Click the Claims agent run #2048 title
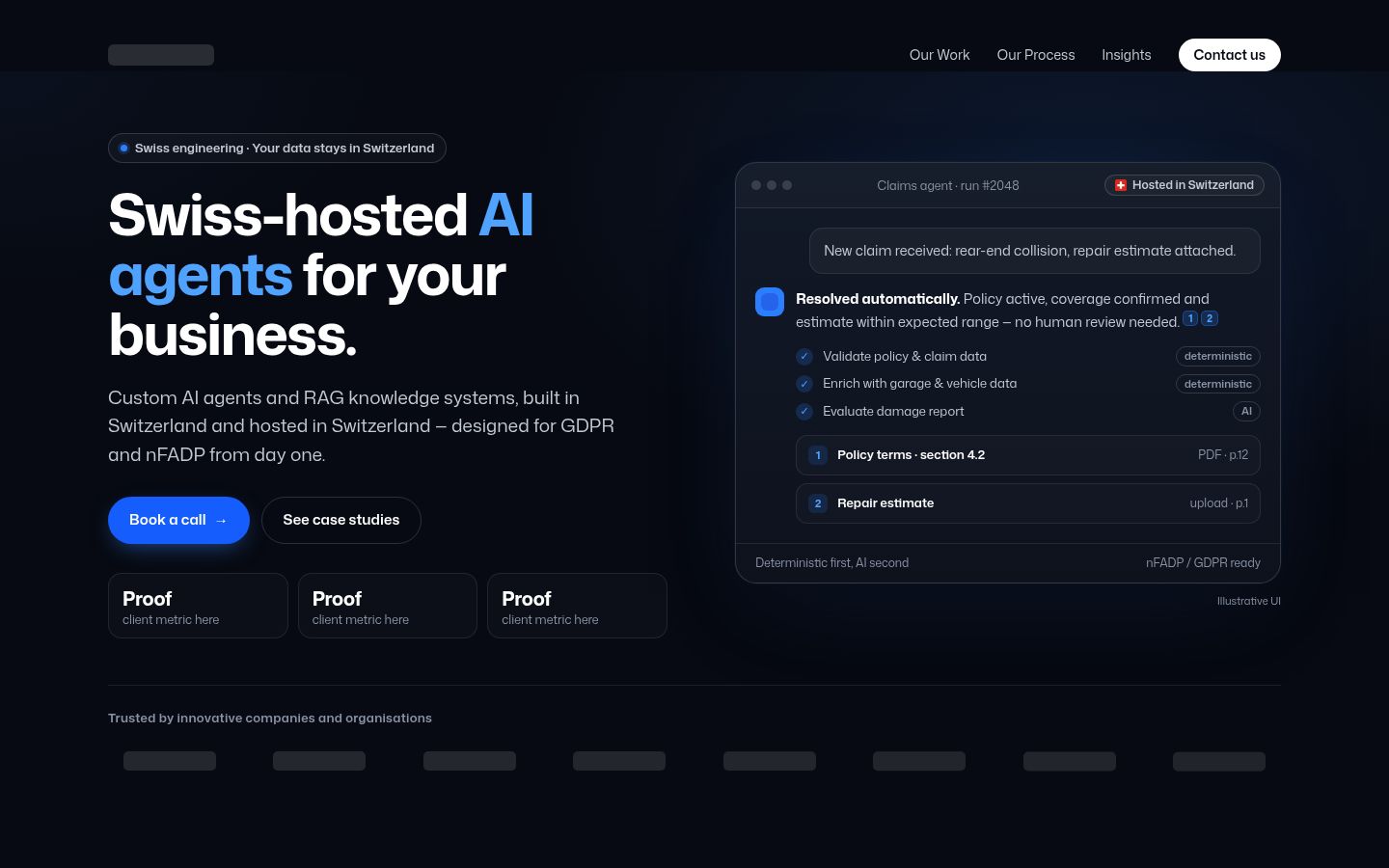This screenshot has height=868, width=1389. click(948, 185)
